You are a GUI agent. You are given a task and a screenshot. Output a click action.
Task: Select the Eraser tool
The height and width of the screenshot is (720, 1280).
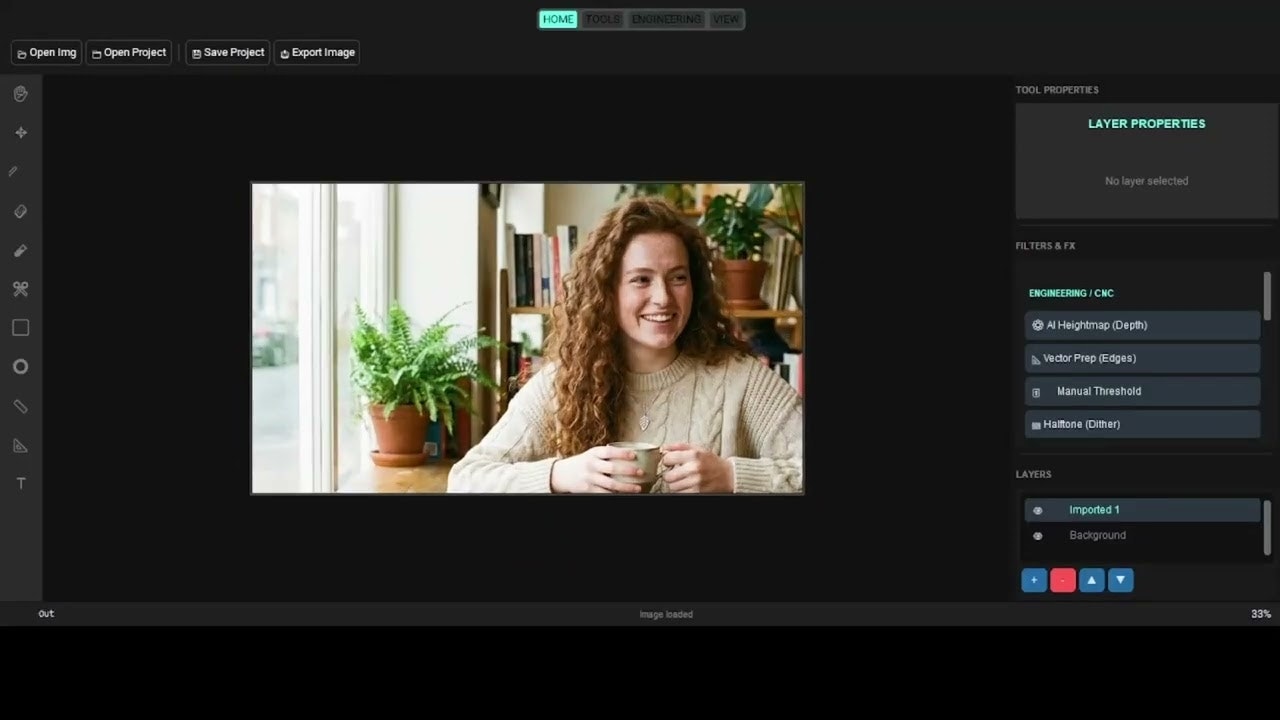20,211
